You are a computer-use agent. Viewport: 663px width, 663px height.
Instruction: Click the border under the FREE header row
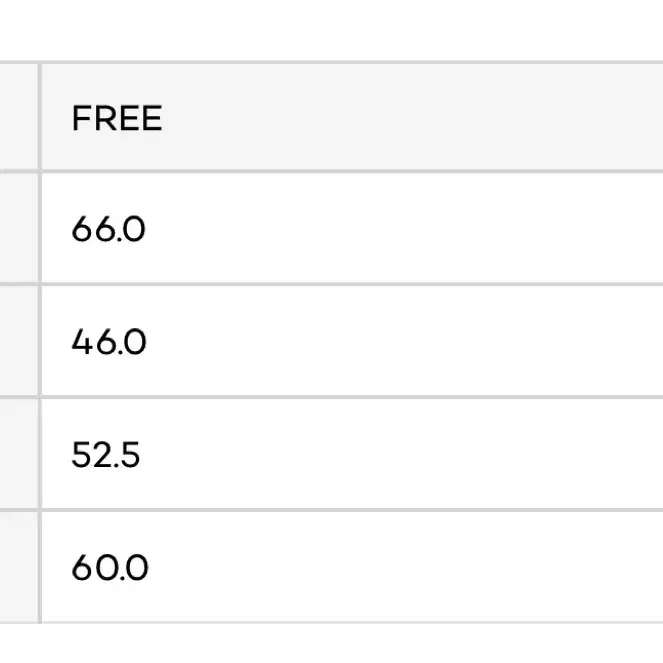tap(332, 171)
